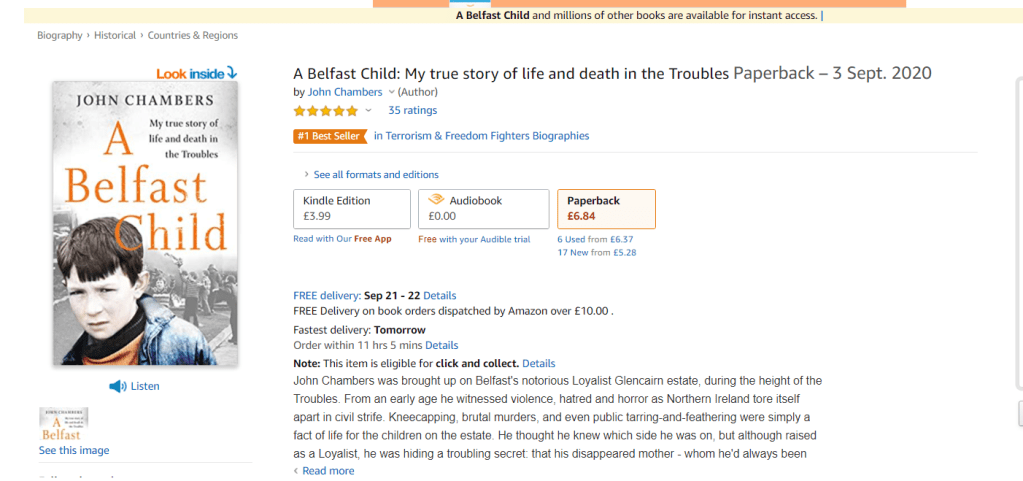Click the Audible audiobook logo icon
The image size is (1023, 481).
pyautogui.click(x=435, y=200)
